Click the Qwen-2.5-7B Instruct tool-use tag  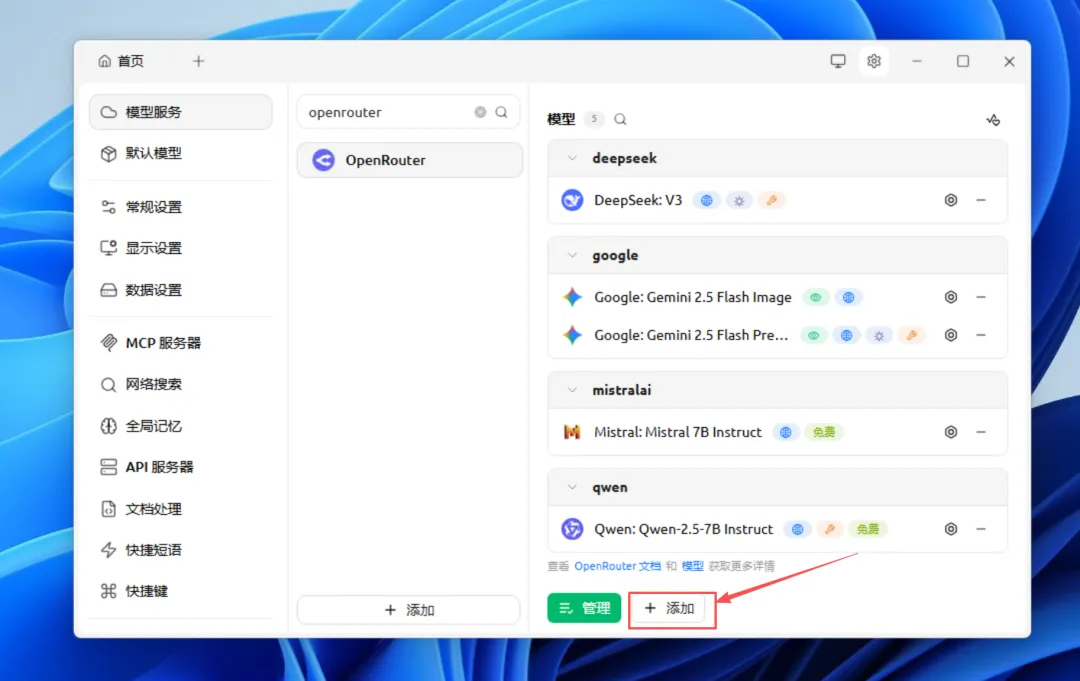point(830,529)
